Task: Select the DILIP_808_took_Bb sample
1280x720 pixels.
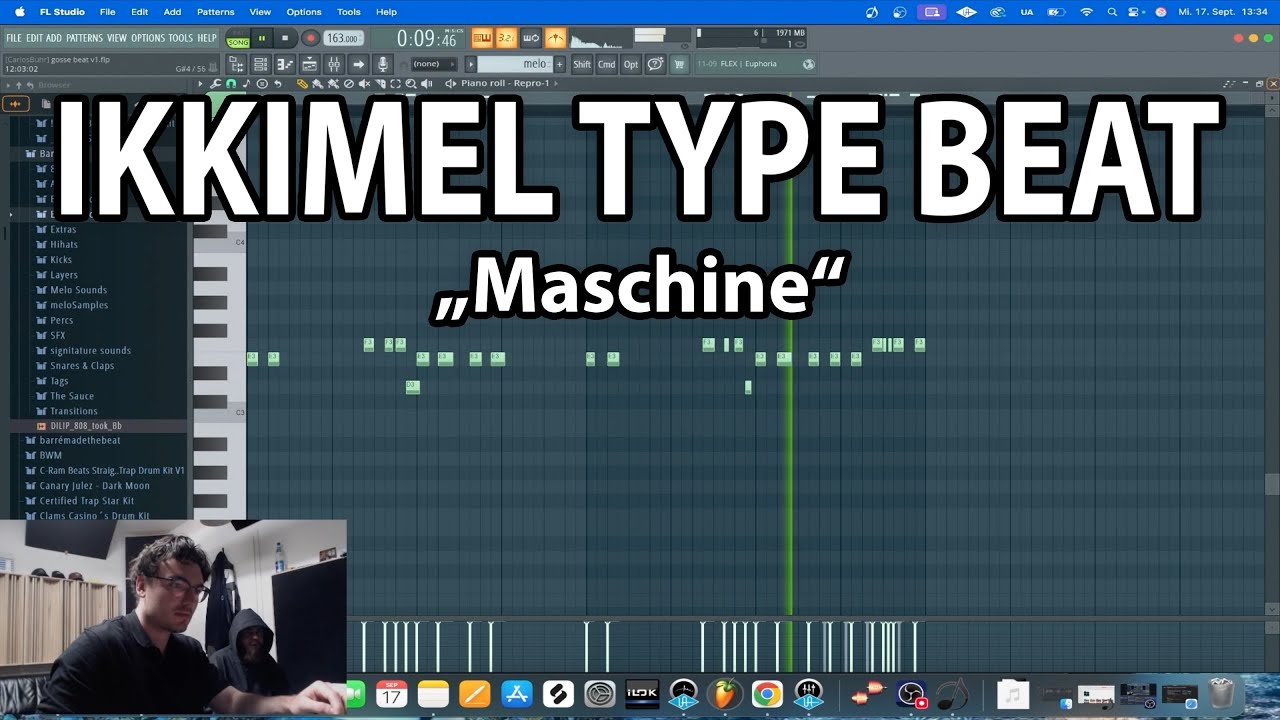Action: click(86, 425)
